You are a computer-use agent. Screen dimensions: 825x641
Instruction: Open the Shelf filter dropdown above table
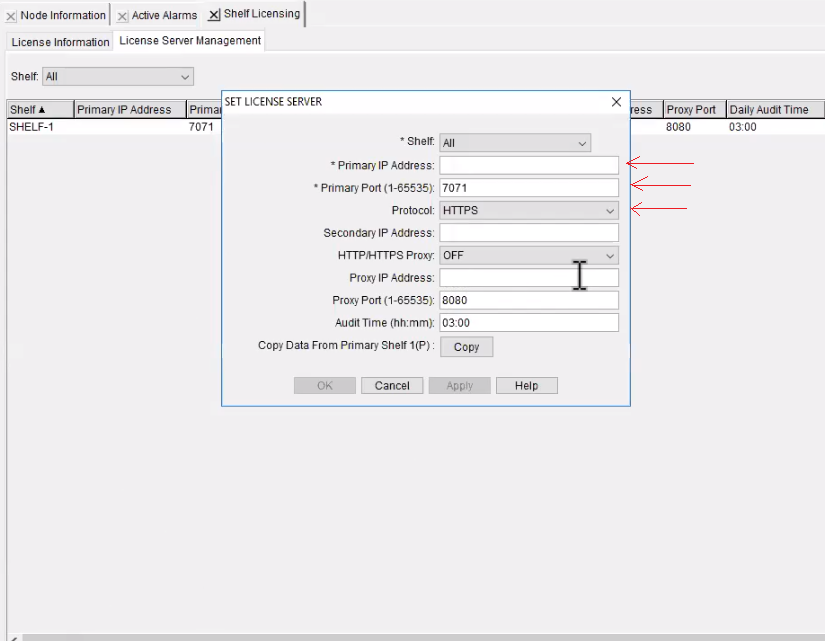pos(118,77)
